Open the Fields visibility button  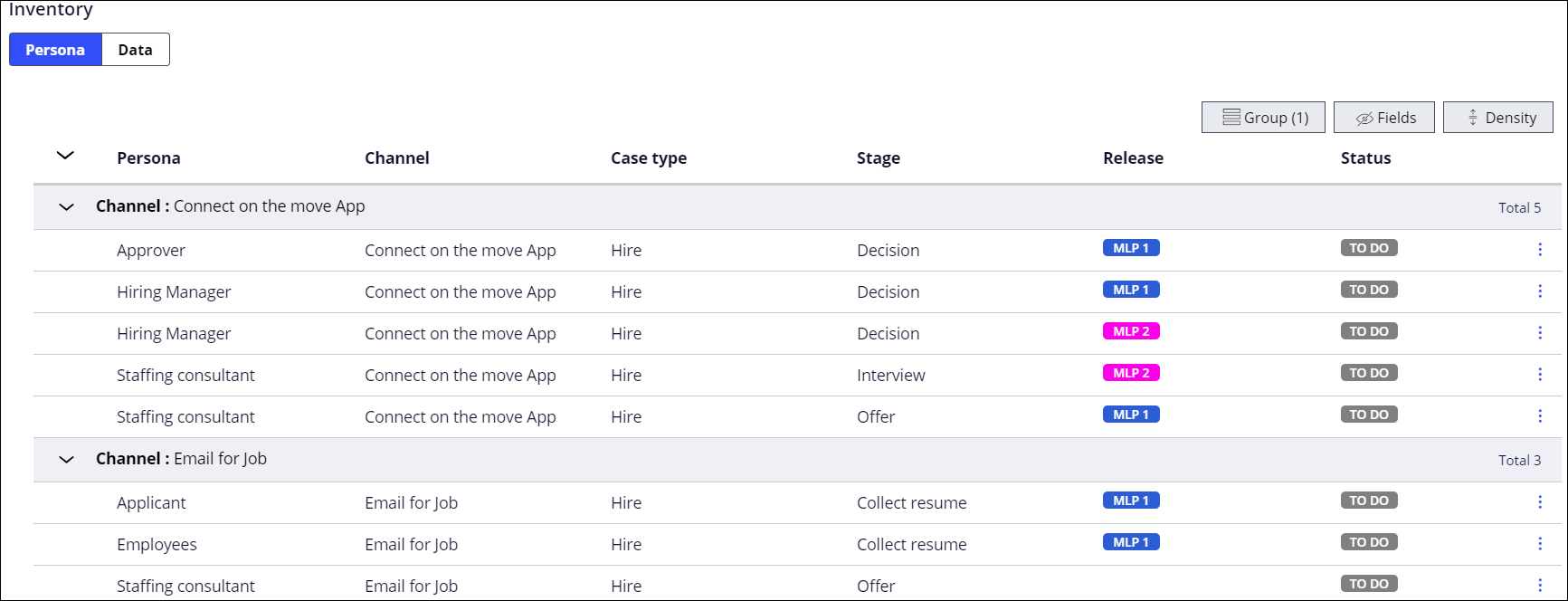pyautogui.click(x=1384, y=118)
